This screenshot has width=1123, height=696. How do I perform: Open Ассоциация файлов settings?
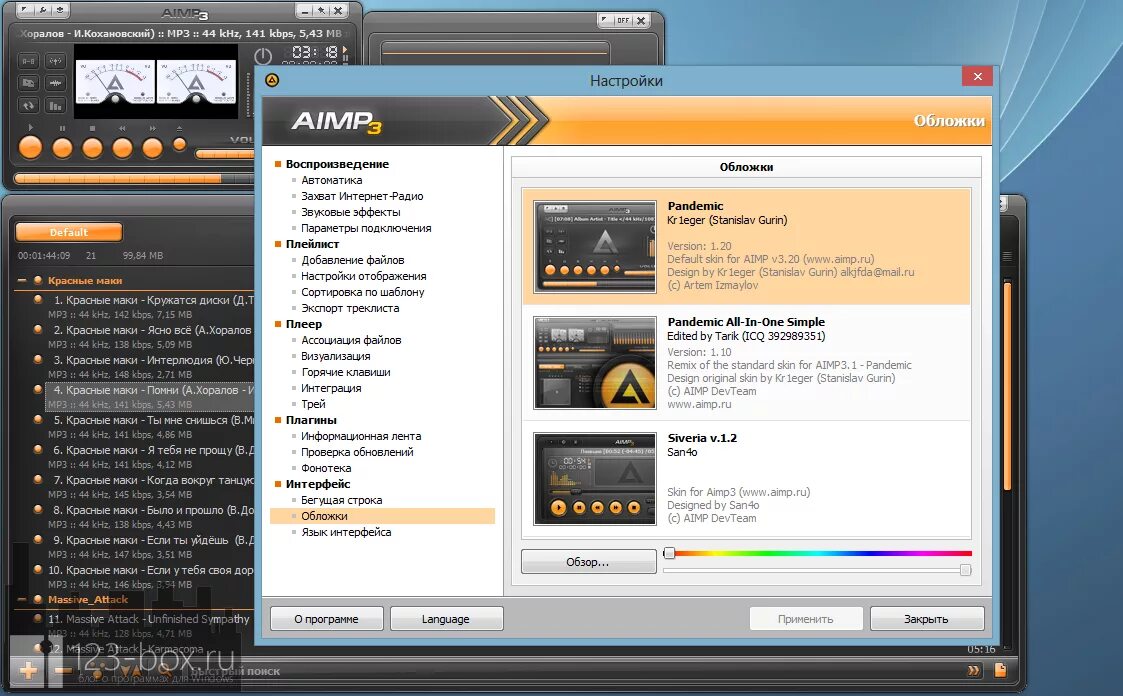coord(351,339)
